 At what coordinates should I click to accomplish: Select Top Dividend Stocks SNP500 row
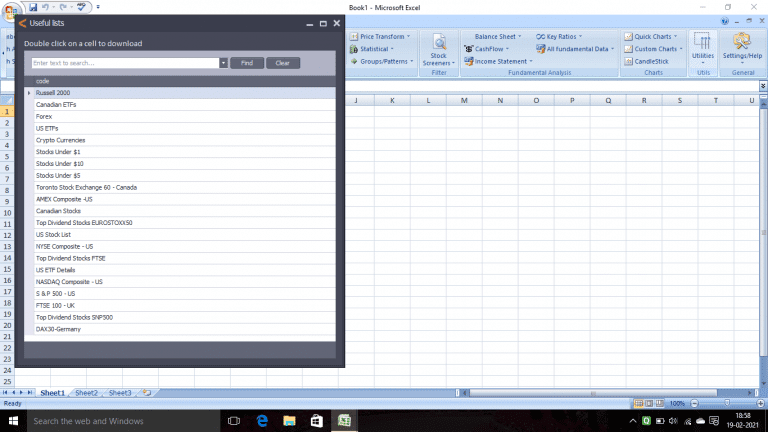click(x=185, y=317)
